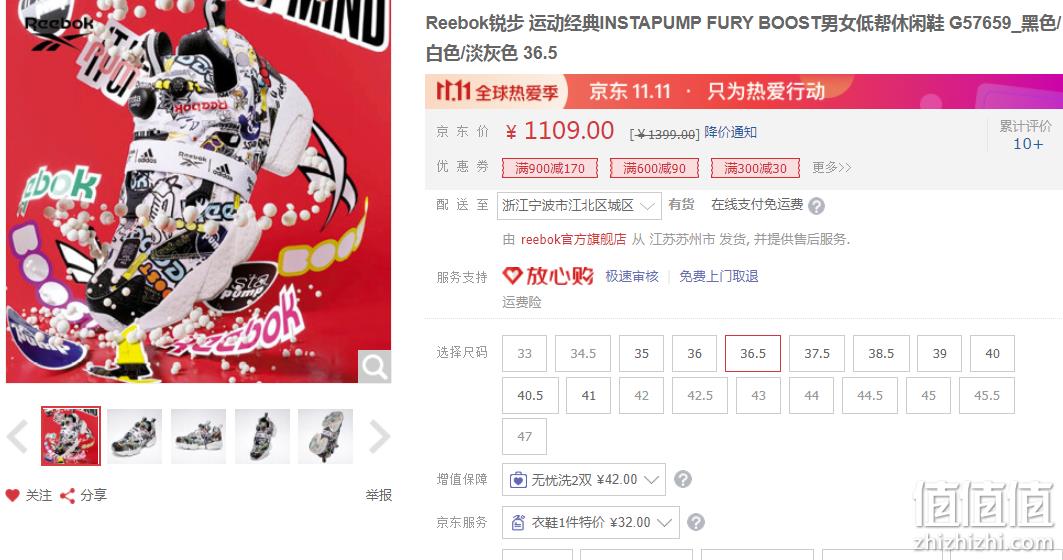Click the 分享 share icon
The image size is (1063, 560).
[x=67, y=496]
